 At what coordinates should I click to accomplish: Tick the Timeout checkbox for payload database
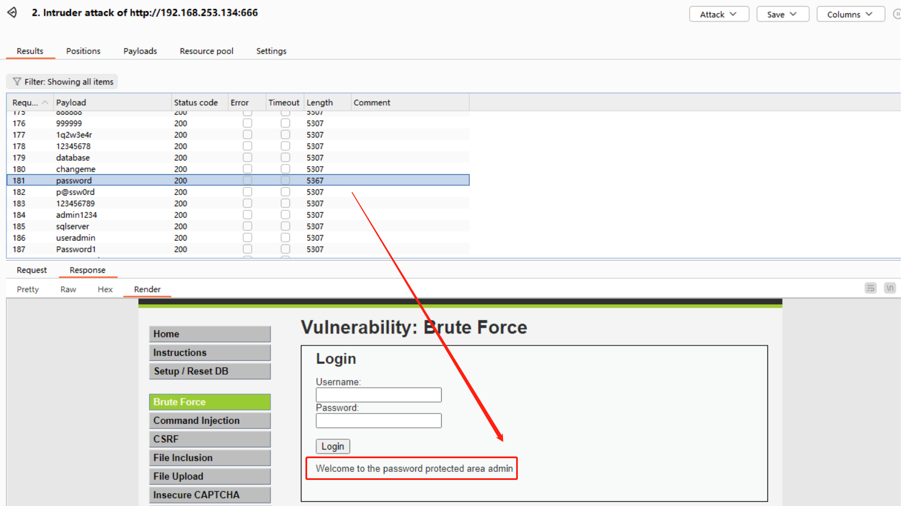[x=285, y=158]
